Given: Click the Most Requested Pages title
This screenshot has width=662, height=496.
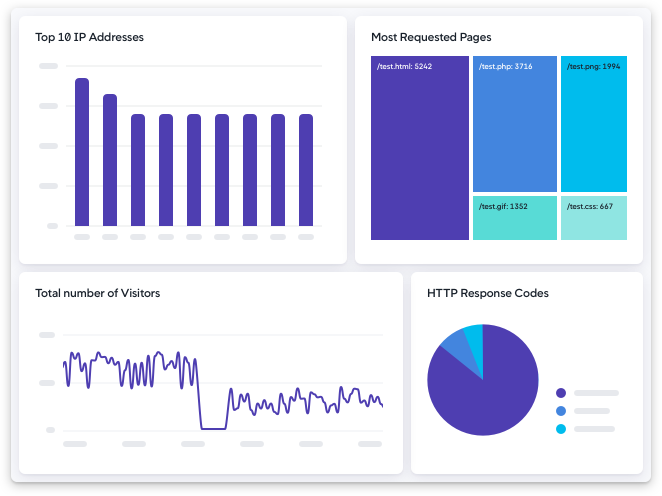Looking at the screenshot, I should [431, 37].
